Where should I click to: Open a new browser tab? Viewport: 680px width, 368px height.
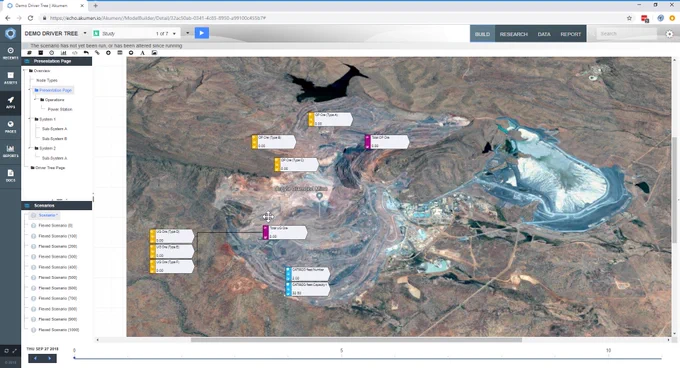click(95, 6)
